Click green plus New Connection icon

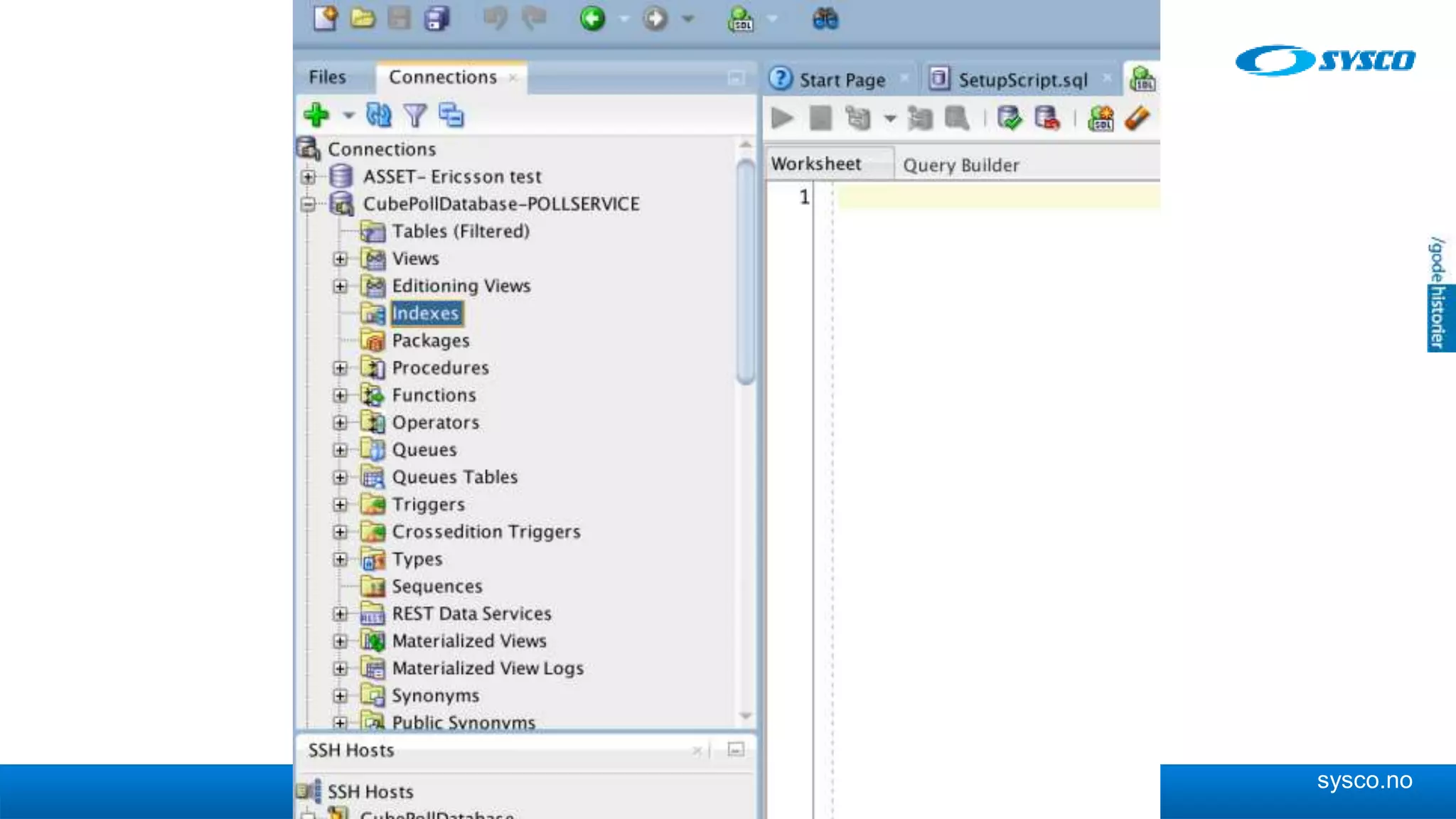316,114
